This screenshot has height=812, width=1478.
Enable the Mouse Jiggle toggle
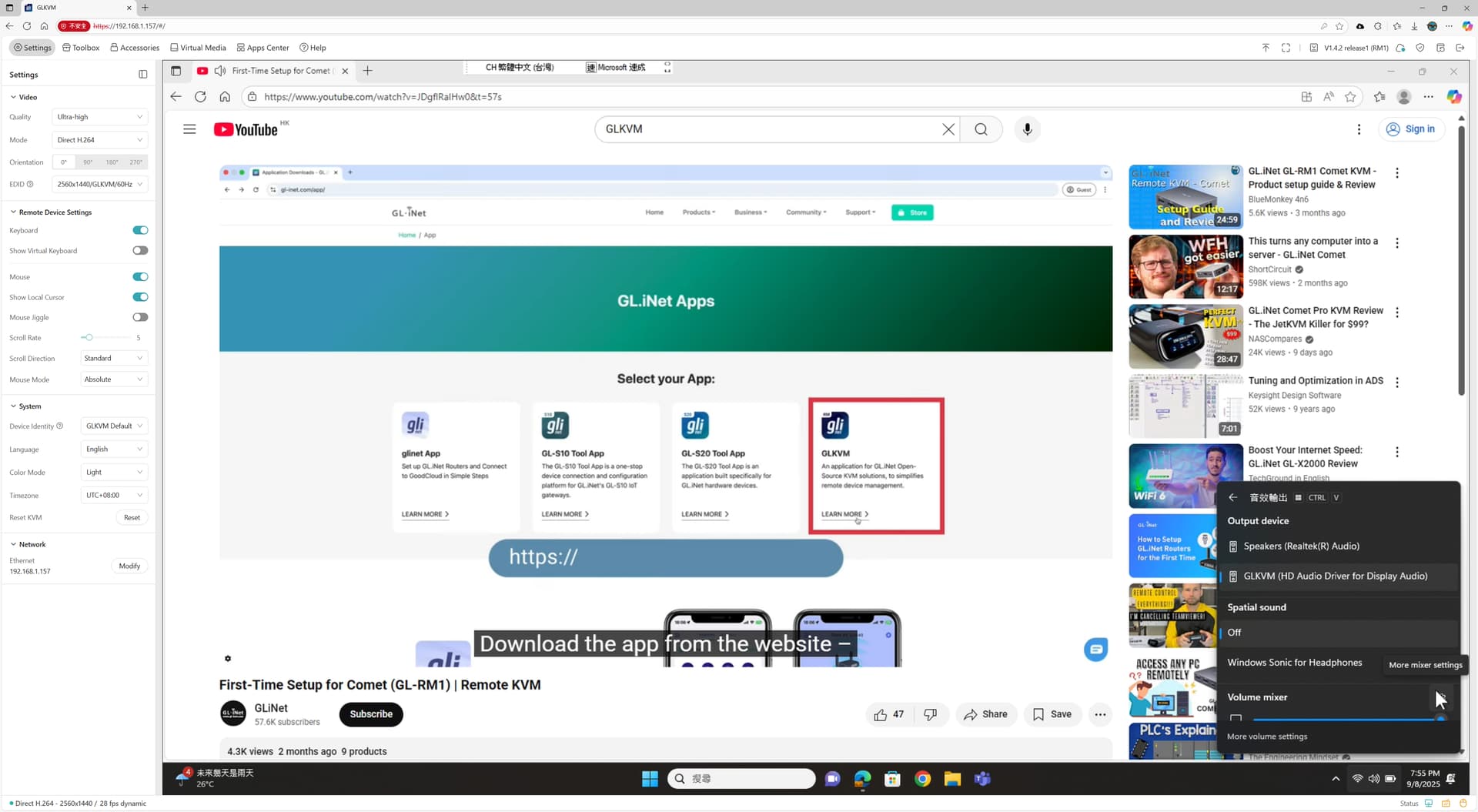click(x=140, y=317)
